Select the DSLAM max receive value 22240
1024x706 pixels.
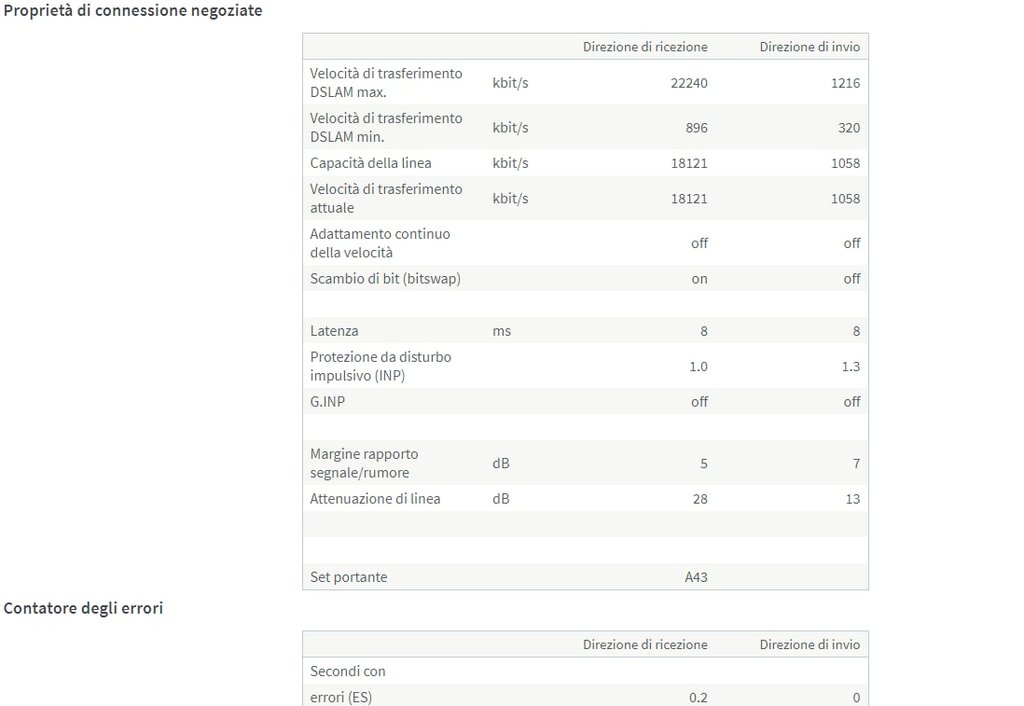tap(689, 83)
